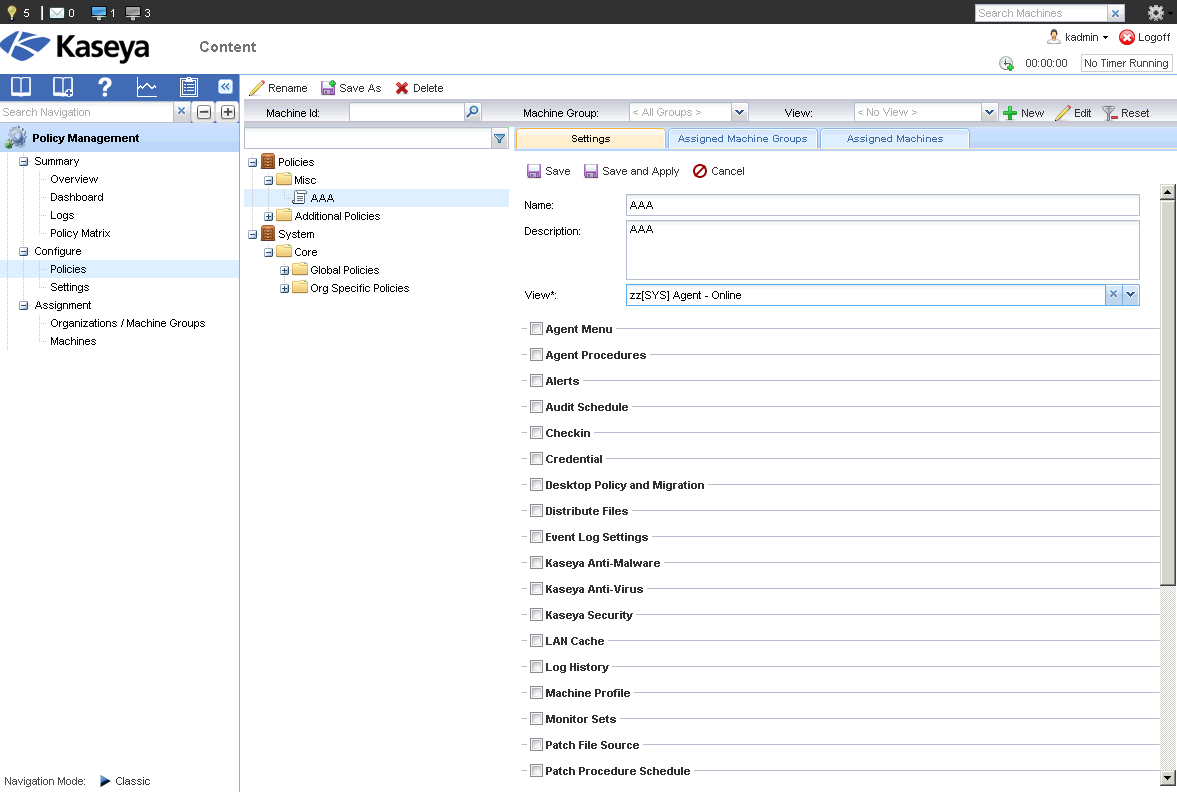Image resolution: width=1177 pixels, height=792 pixels.
Task: Open the settings gear icon at top right
Action: point(1156,13)
